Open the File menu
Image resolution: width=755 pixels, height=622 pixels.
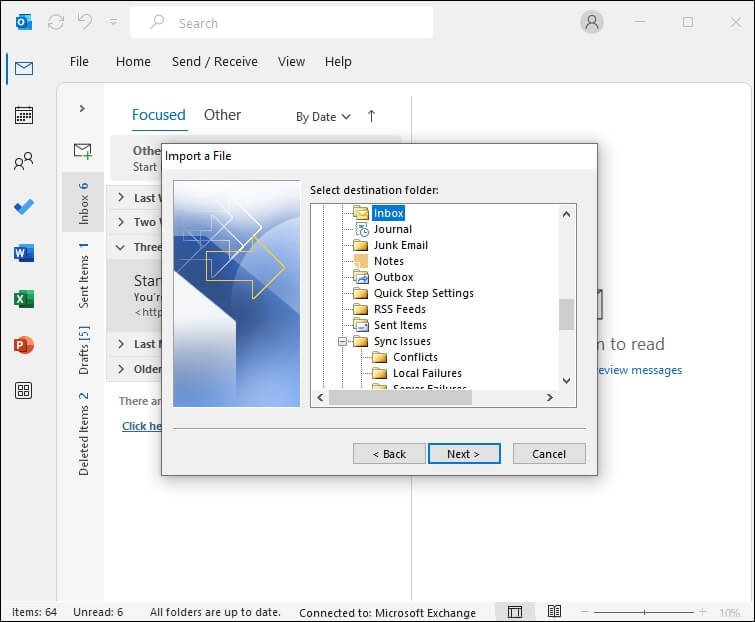(x=79, y=62)
